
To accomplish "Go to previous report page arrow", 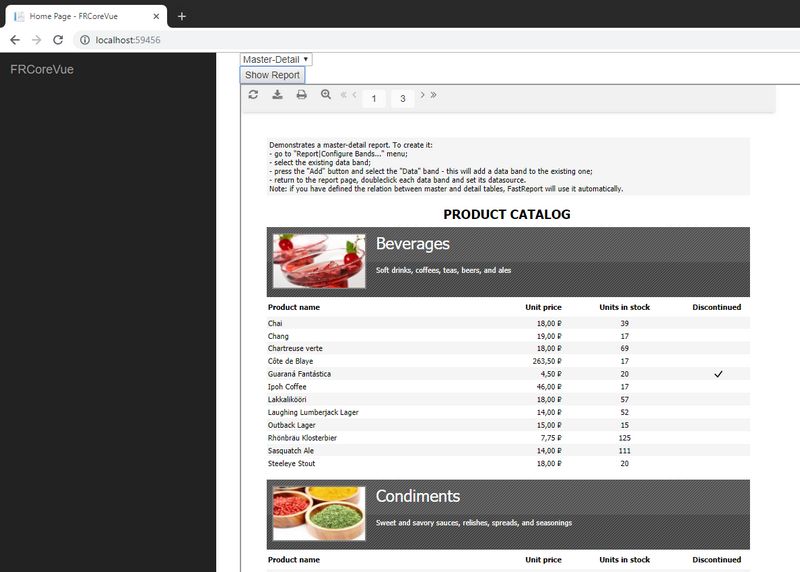I will [x=355, y=95].
